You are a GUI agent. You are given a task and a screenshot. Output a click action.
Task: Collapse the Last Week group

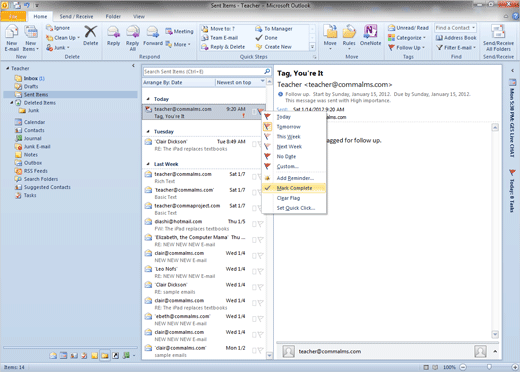(x=148, y=164)
